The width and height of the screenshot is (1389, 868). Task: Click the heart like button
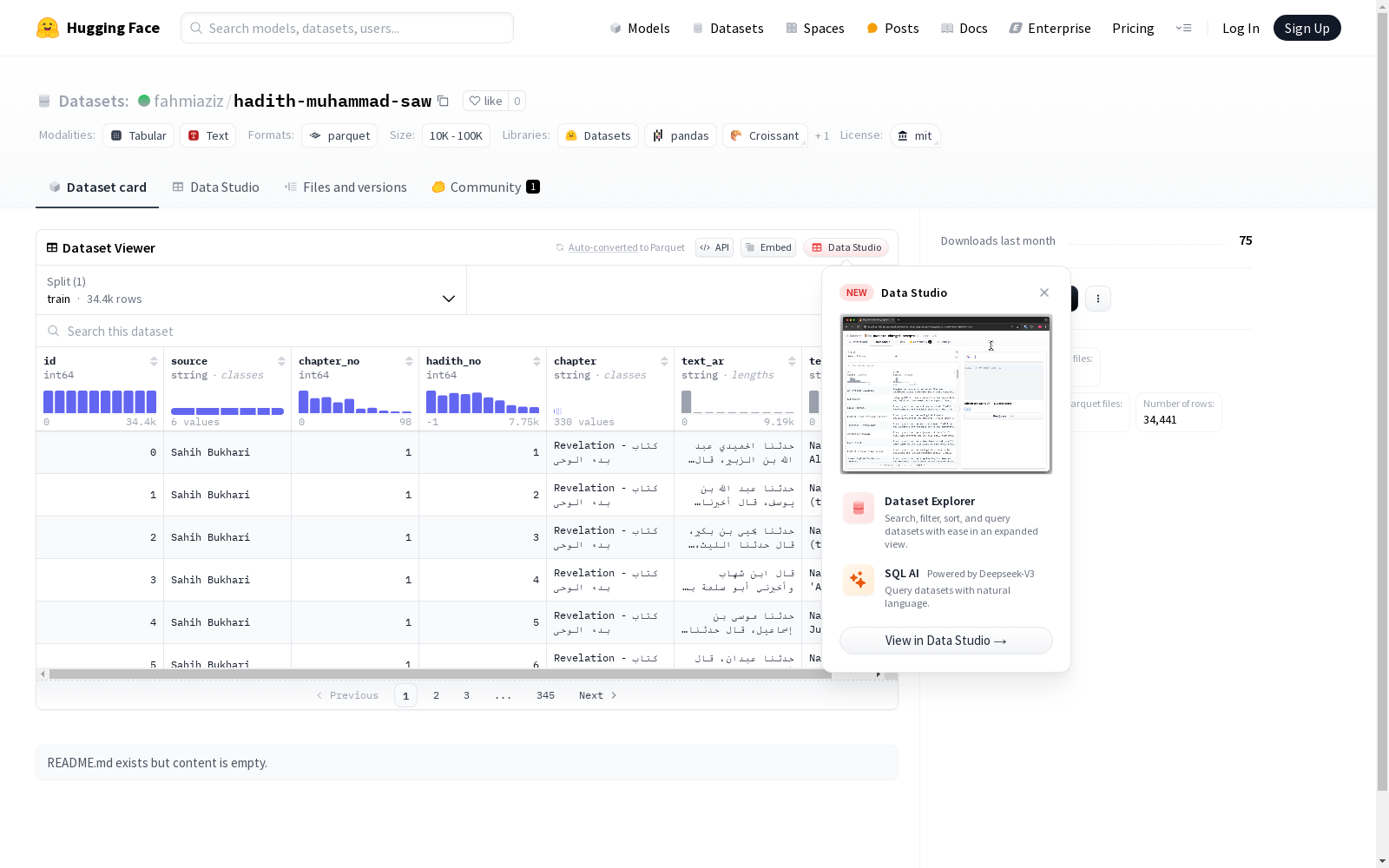coord(485,101)
